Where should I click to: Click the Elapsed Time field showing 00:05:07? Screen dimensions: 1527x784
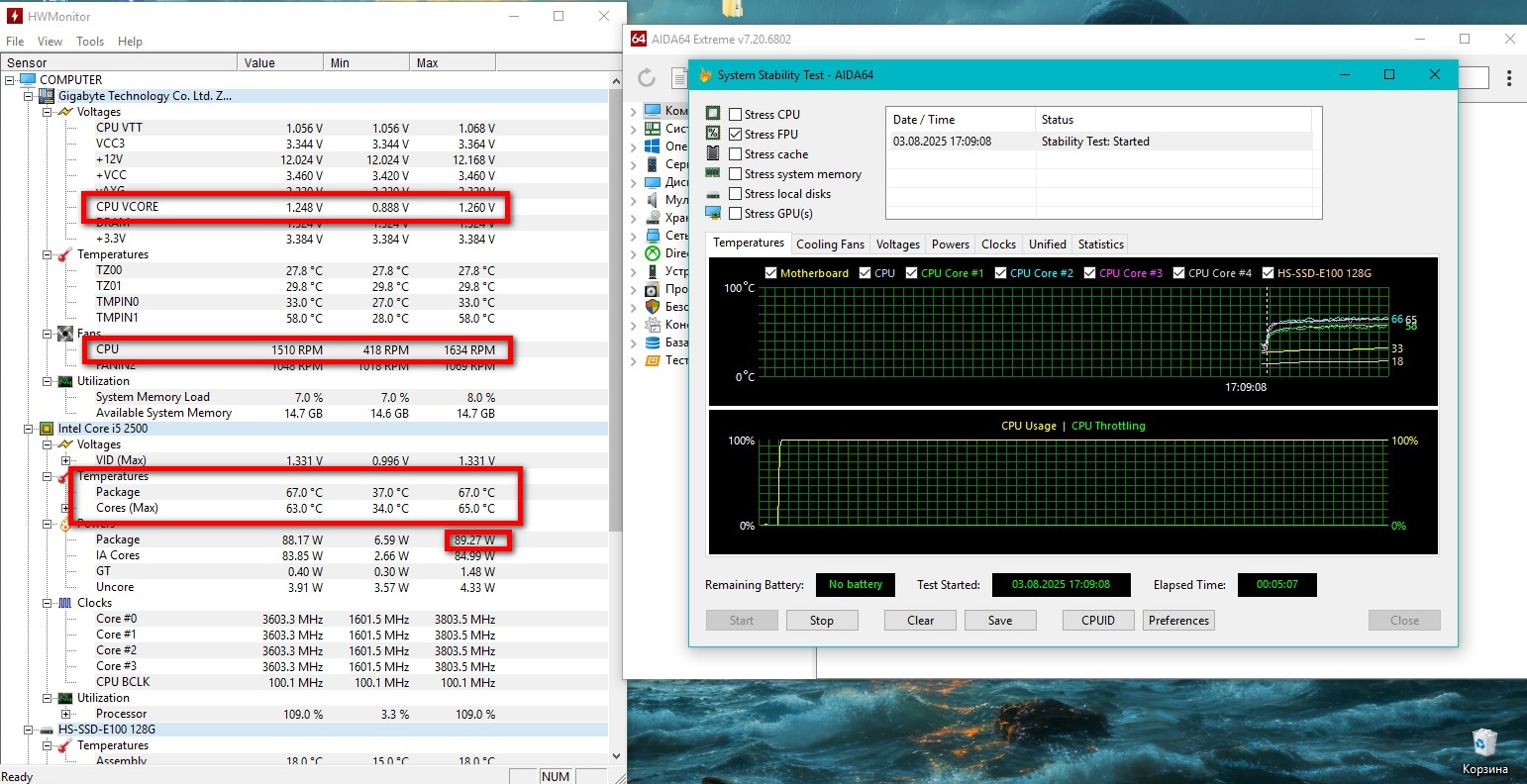click(x=1277, y=585)
